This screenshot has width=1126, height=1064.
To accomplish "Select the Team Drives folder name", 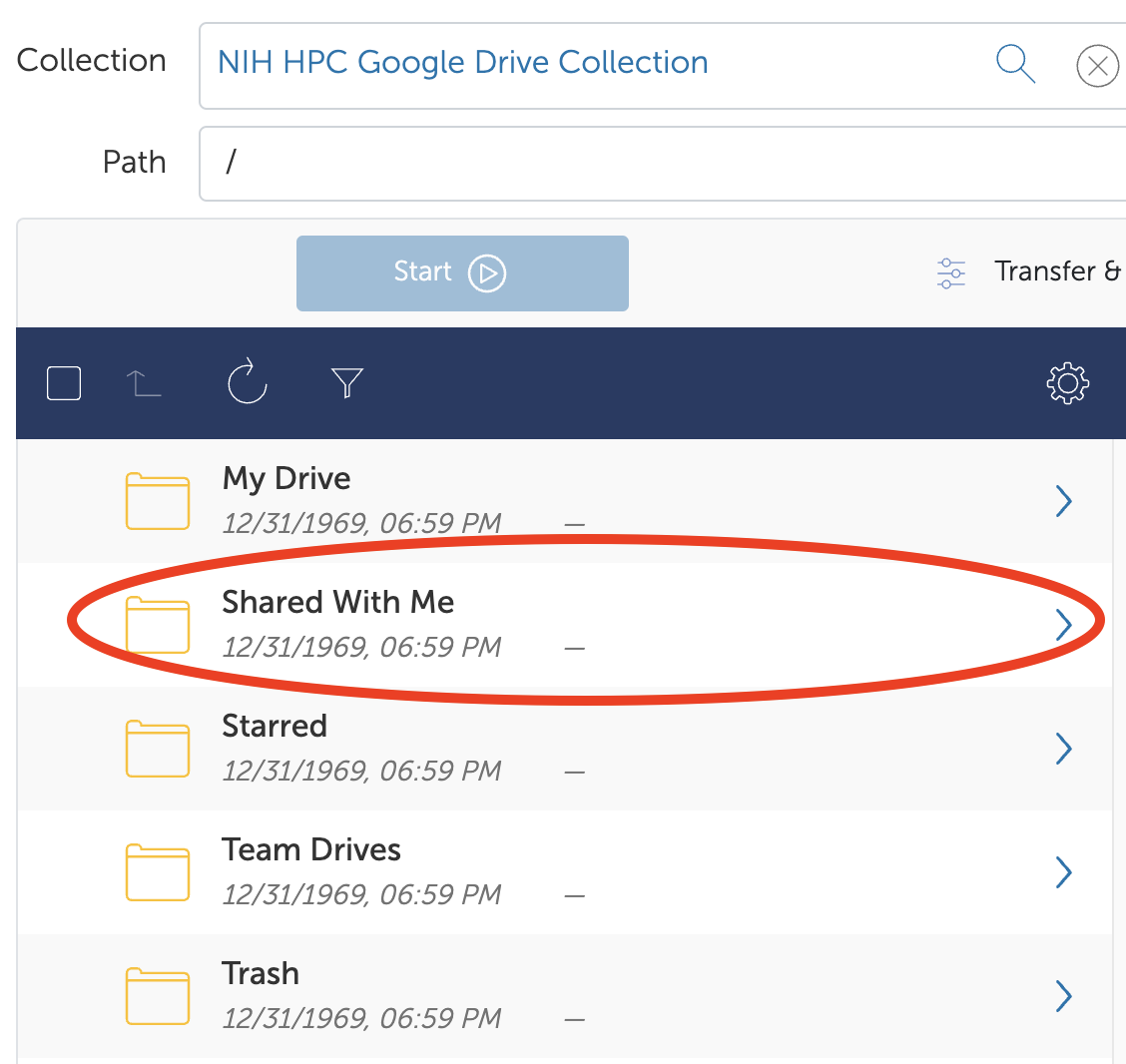I will click(x=311, y=849).
